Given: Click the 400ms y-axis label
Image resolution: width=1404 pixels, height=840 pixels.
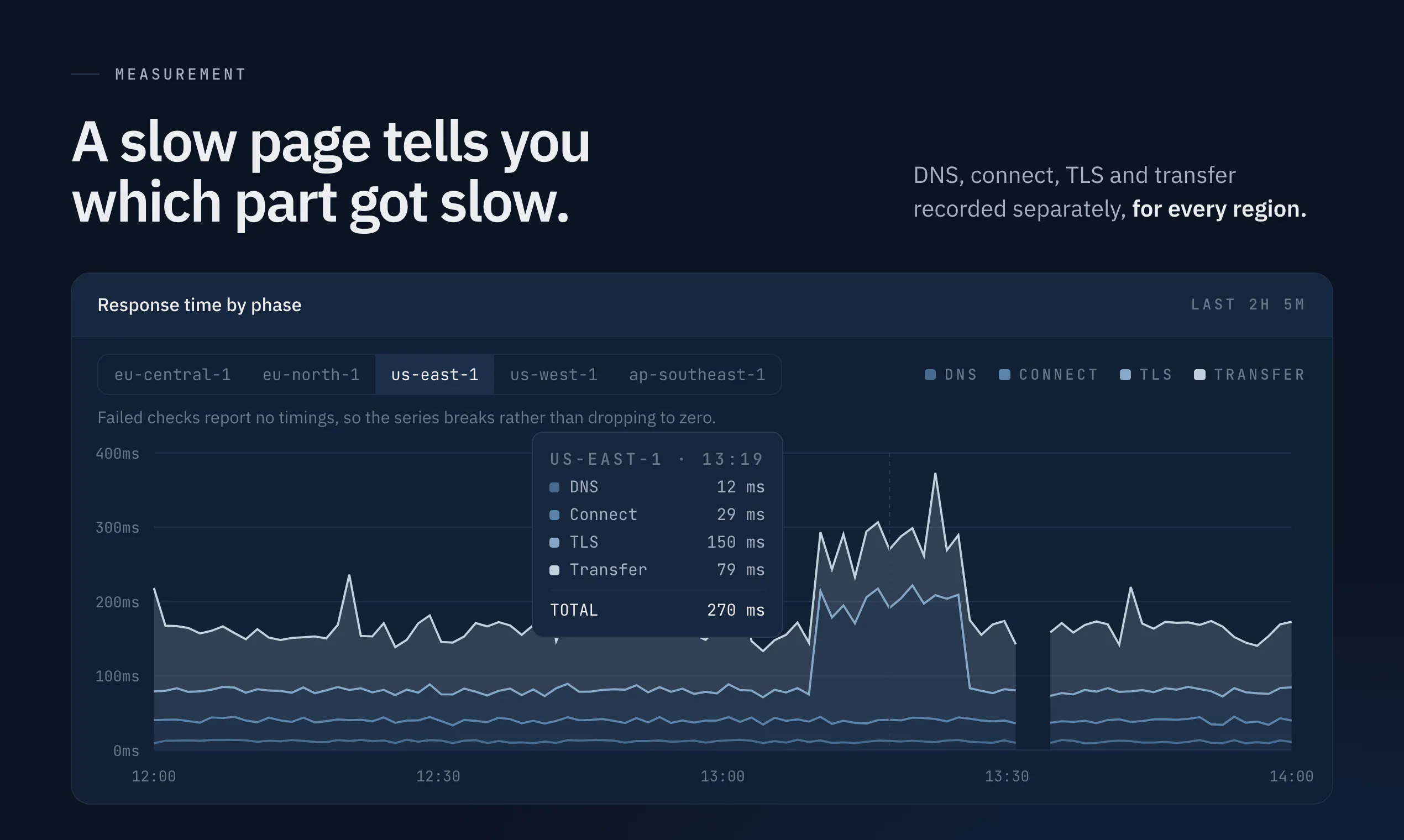Looking at the screenshot, I should tap(117, 453).
